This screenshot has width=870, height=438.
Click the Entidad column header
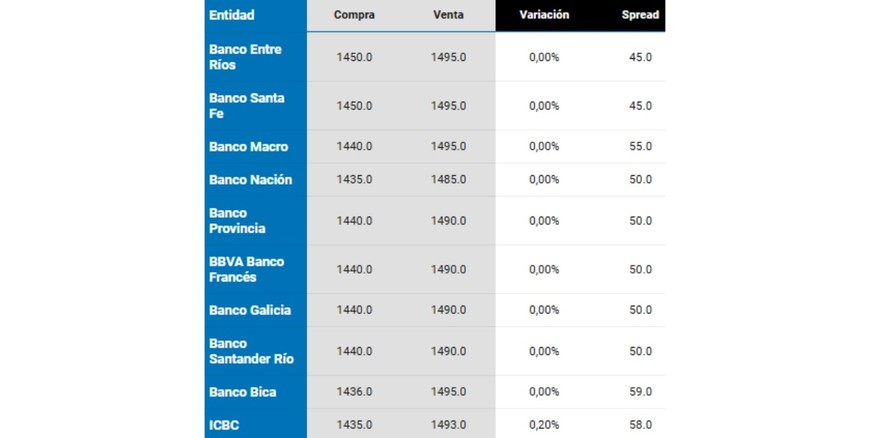(232, 15)
